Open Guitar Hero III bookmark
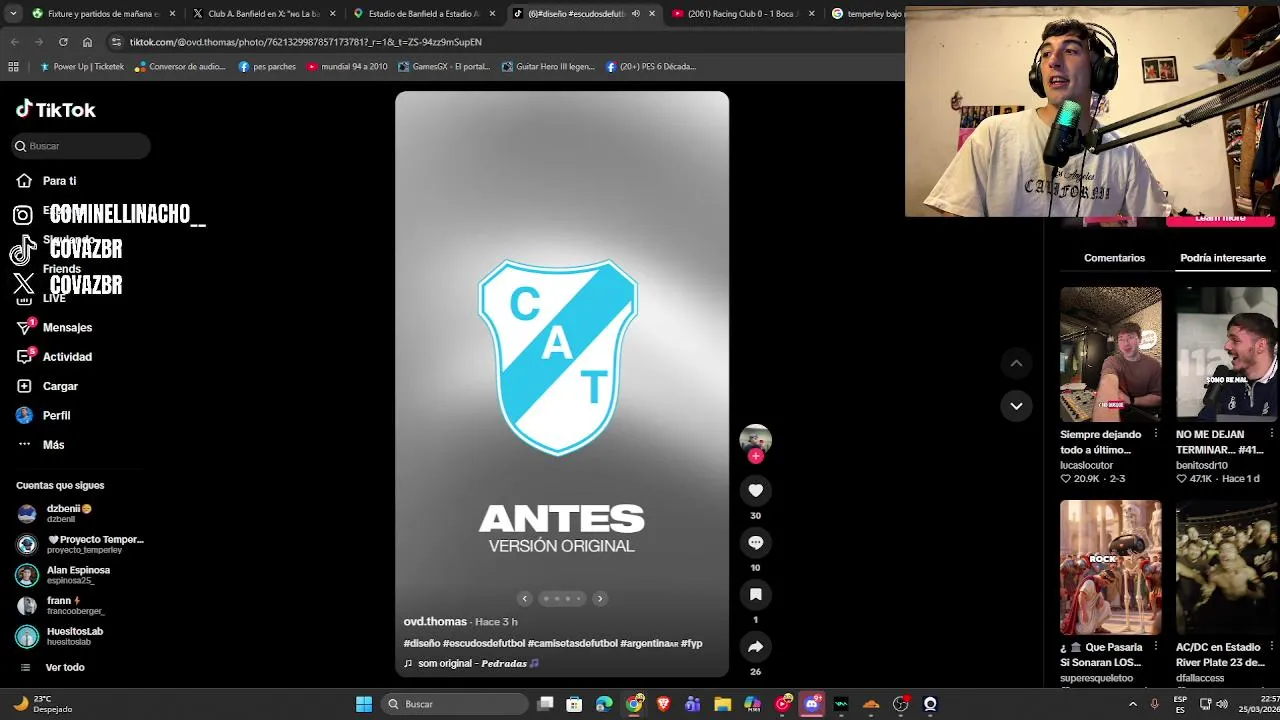Screen dimensions: 1280x720 click(548, 67)
